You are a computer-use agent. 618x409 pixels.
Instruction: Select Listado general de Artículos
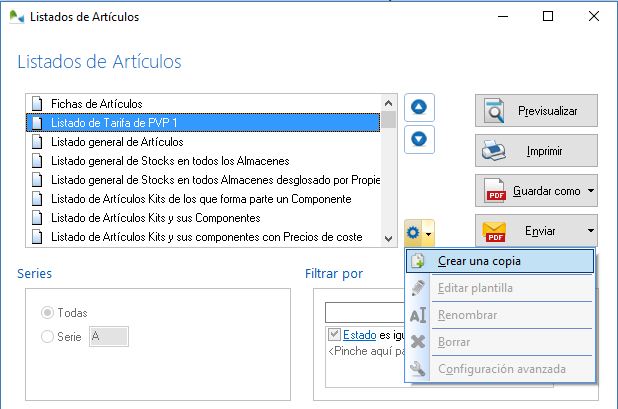pos(203,142)
